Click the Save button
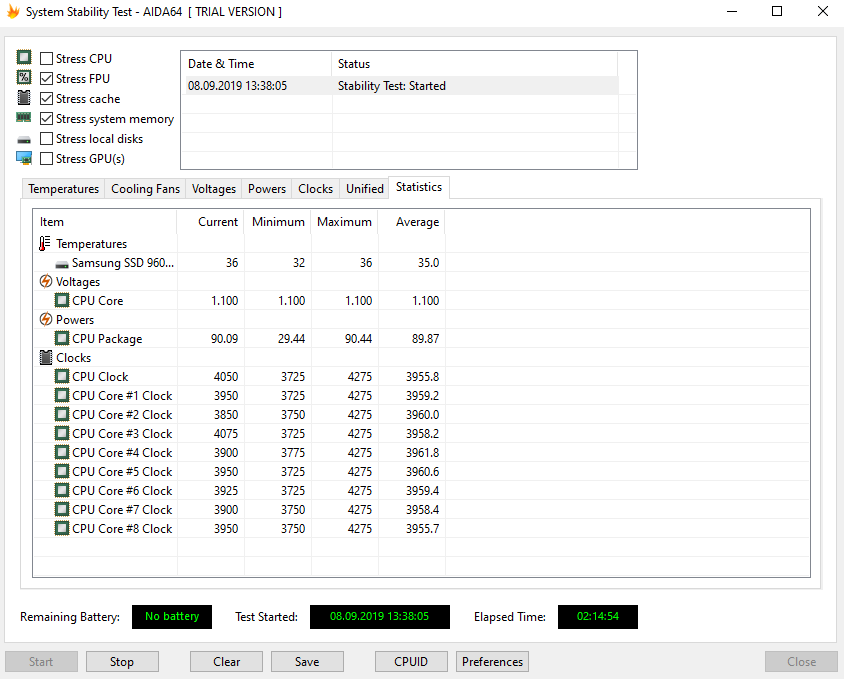Image resolution: width=844 pixels, height=679 pixels. click(307, 661)
